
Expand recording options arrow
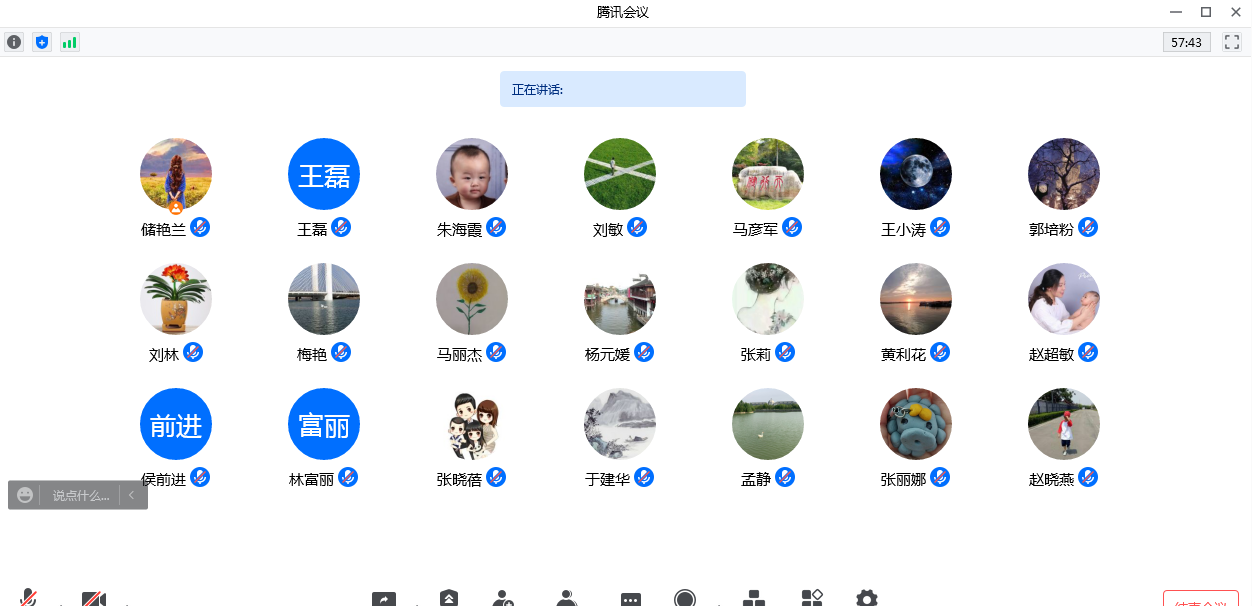click(x=717, y=603)
